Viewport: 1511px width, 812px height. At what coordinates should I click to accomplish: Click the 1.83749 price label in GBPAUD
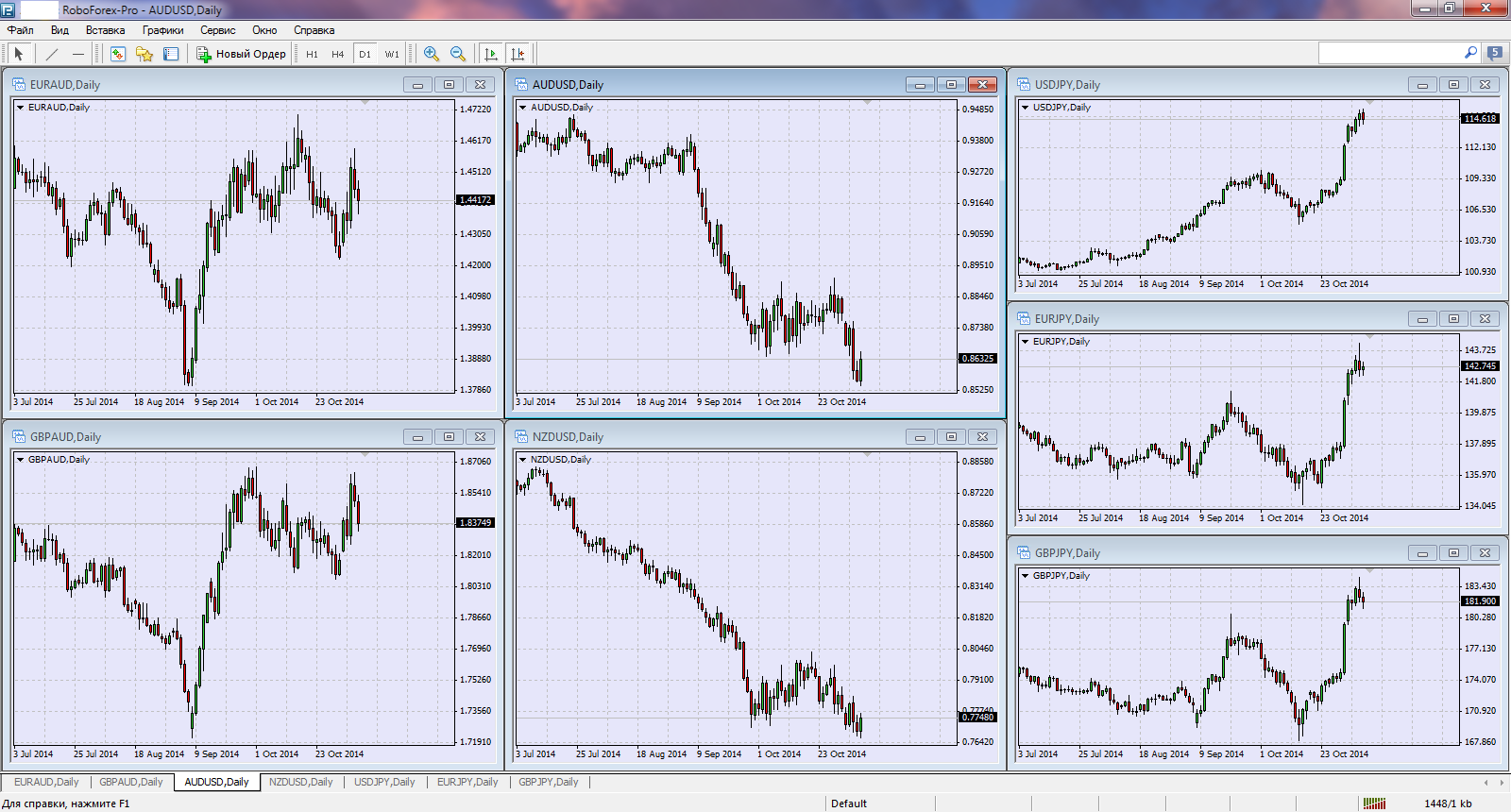475,523
